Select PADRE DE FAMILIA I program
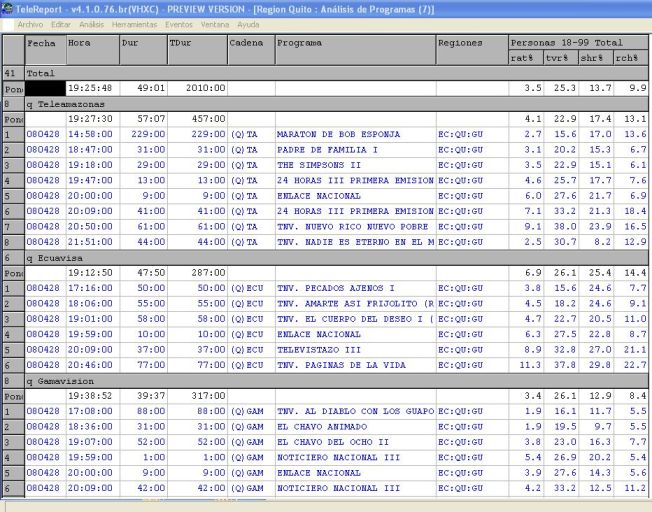 (x=327, y=150)
